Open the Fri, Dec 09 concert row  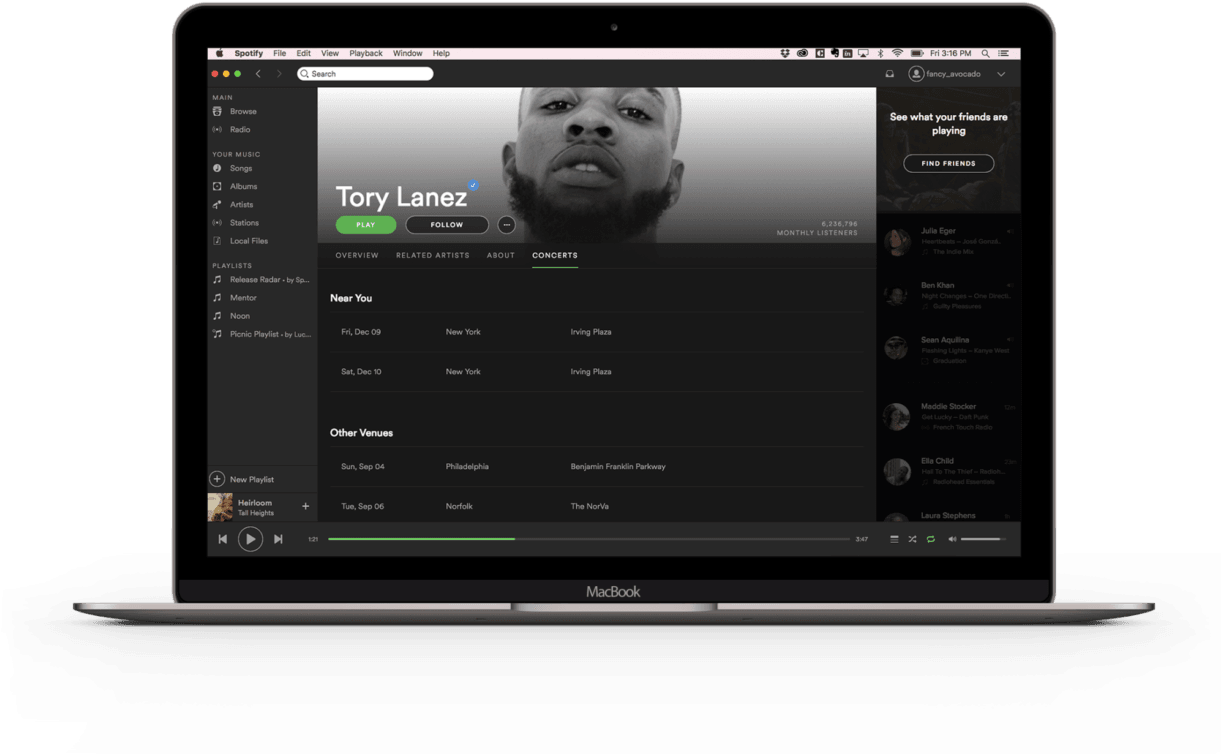[596, 332]
